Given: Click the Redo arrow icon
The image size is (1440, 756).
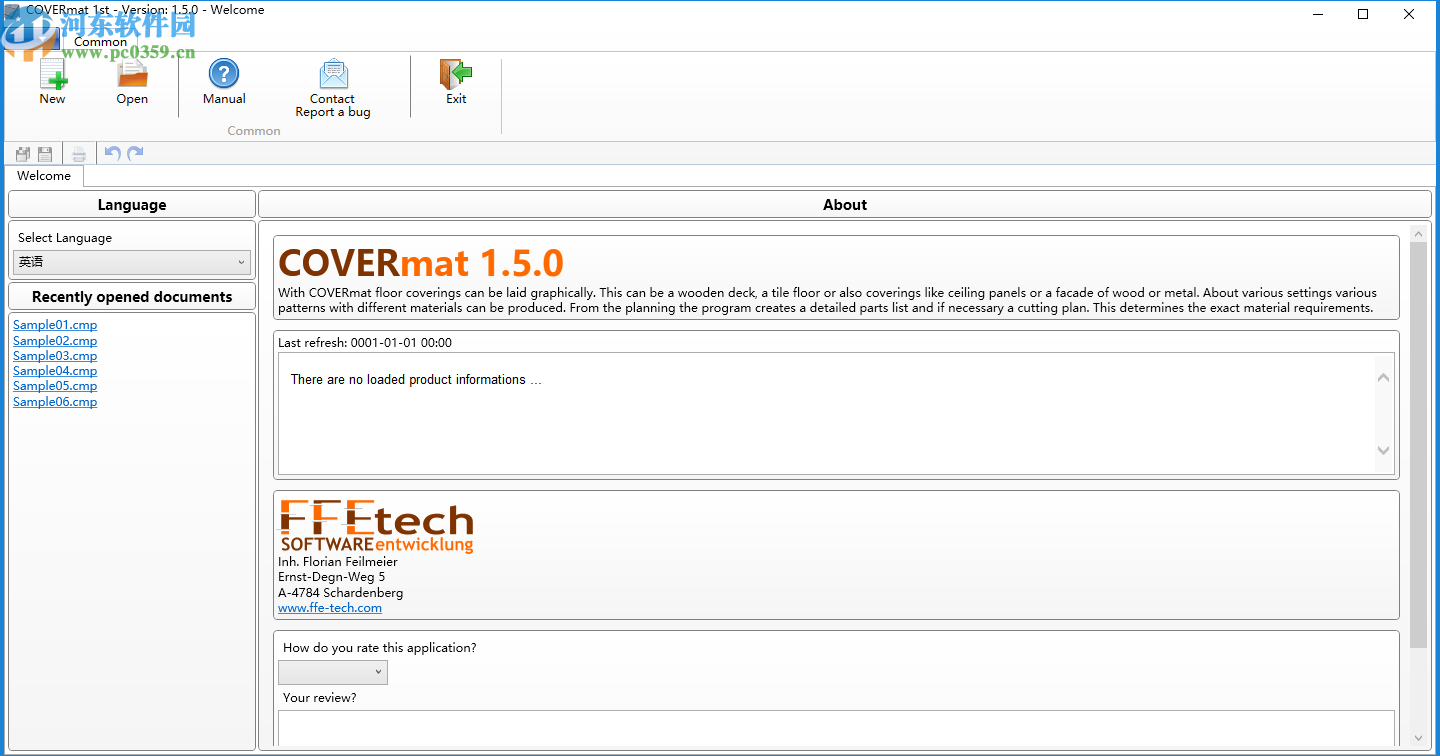Looking at the screenshot, I should pos(135,153).
